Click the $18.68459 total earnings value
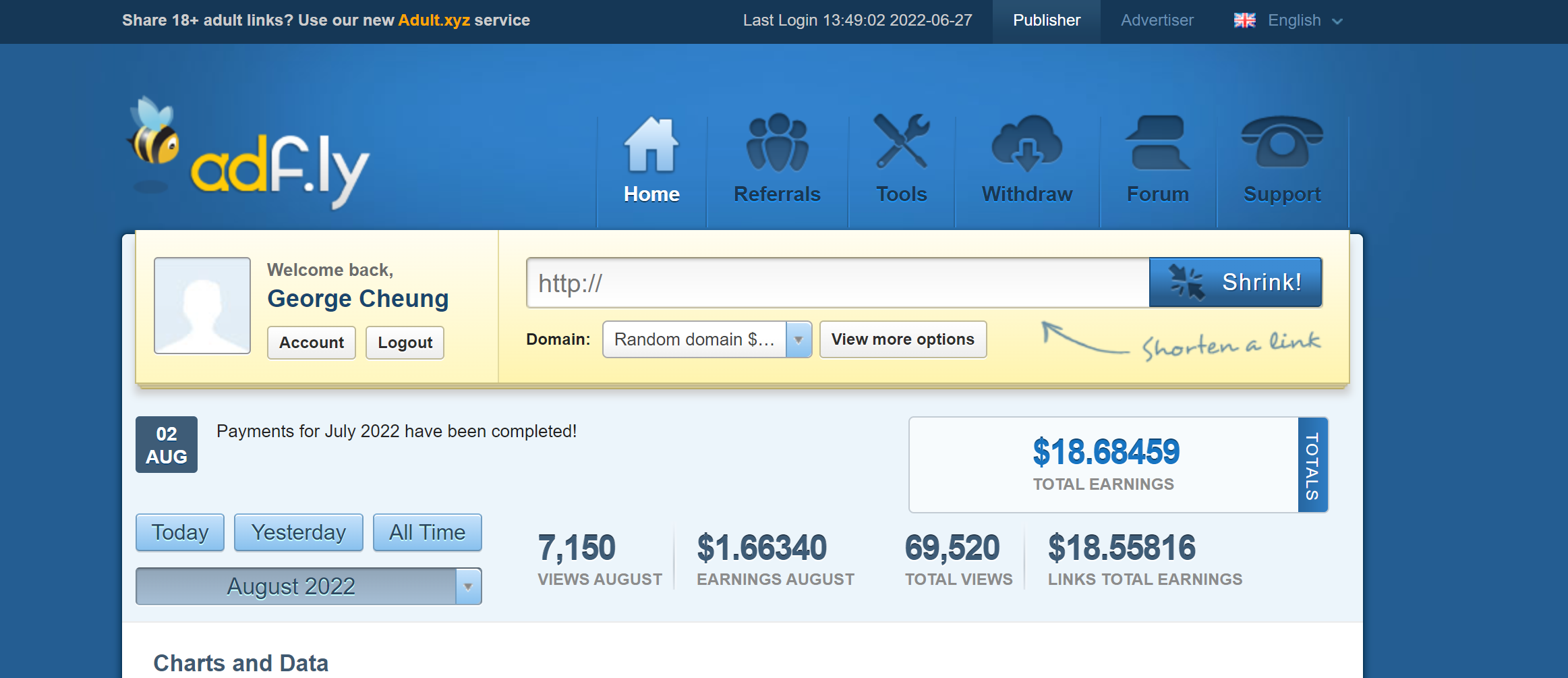 (x=1106, y=452)
